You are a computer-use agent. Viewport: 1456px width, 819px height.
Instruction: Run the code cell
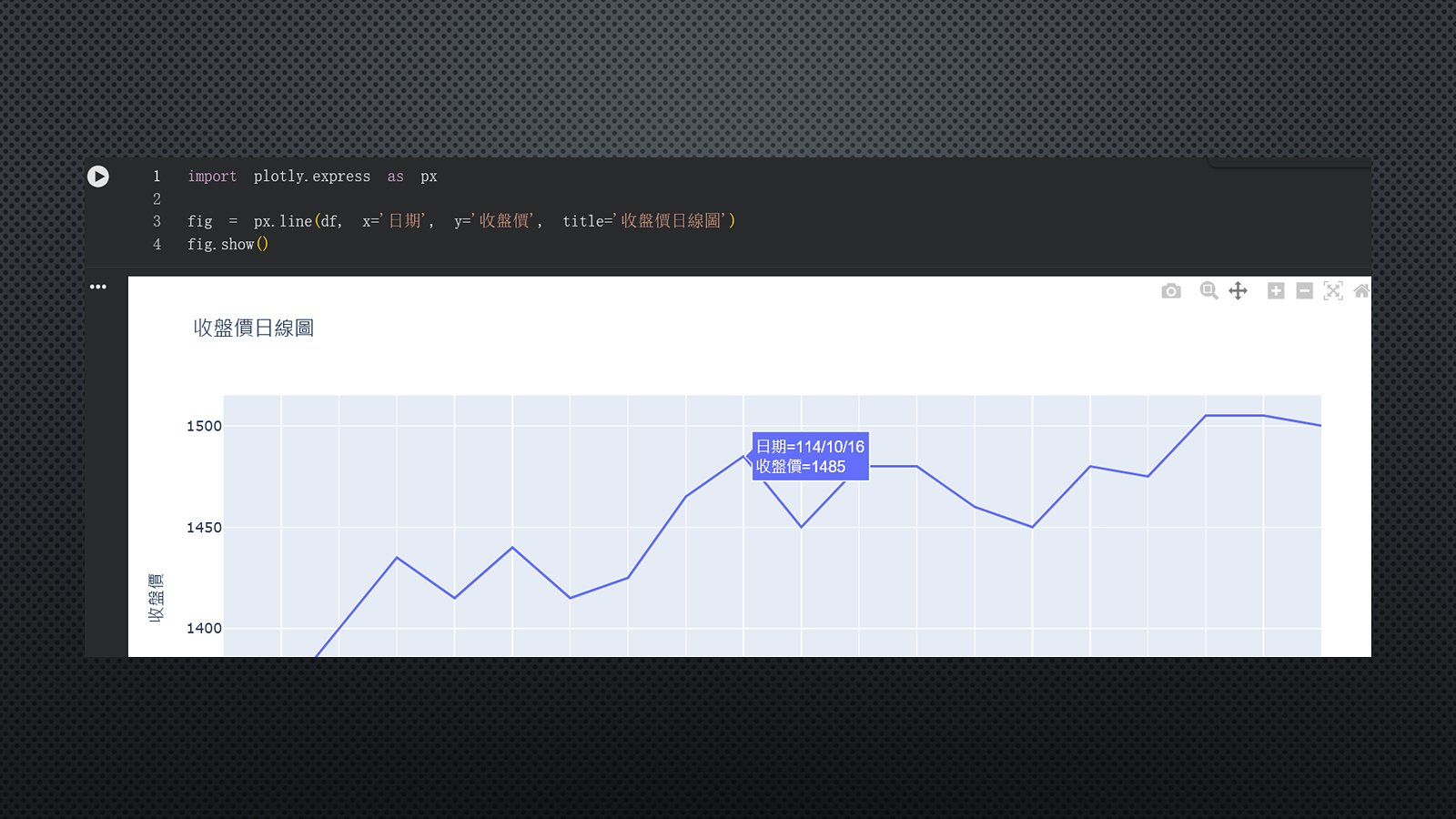click(98, 177)
